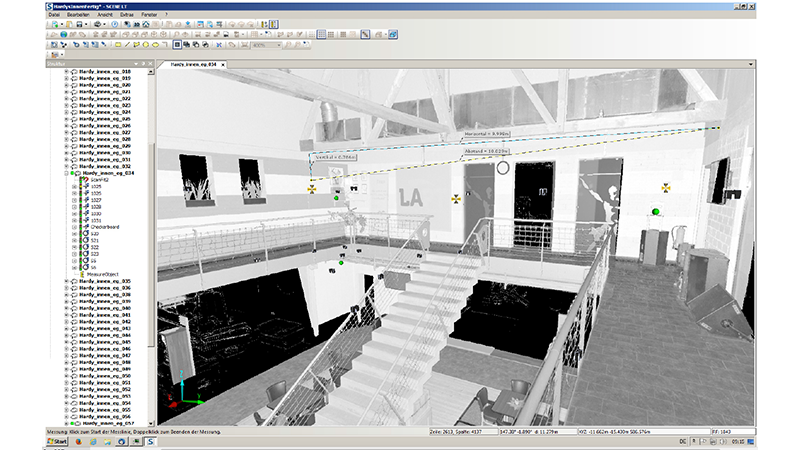This screenshot has height=450, width=800.
Task: Click the SCENE taskbar button
Action: coord(151,442)
